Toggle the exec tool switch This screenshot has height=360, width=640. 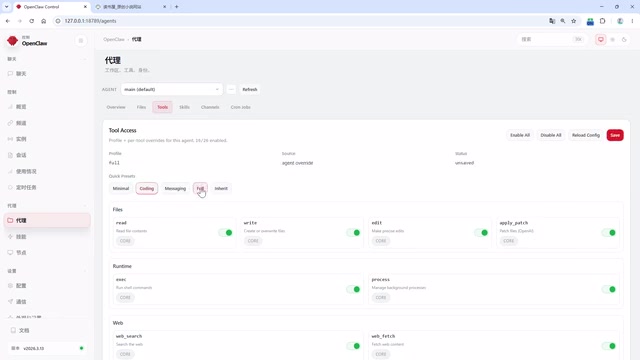[x=353, y=289]
